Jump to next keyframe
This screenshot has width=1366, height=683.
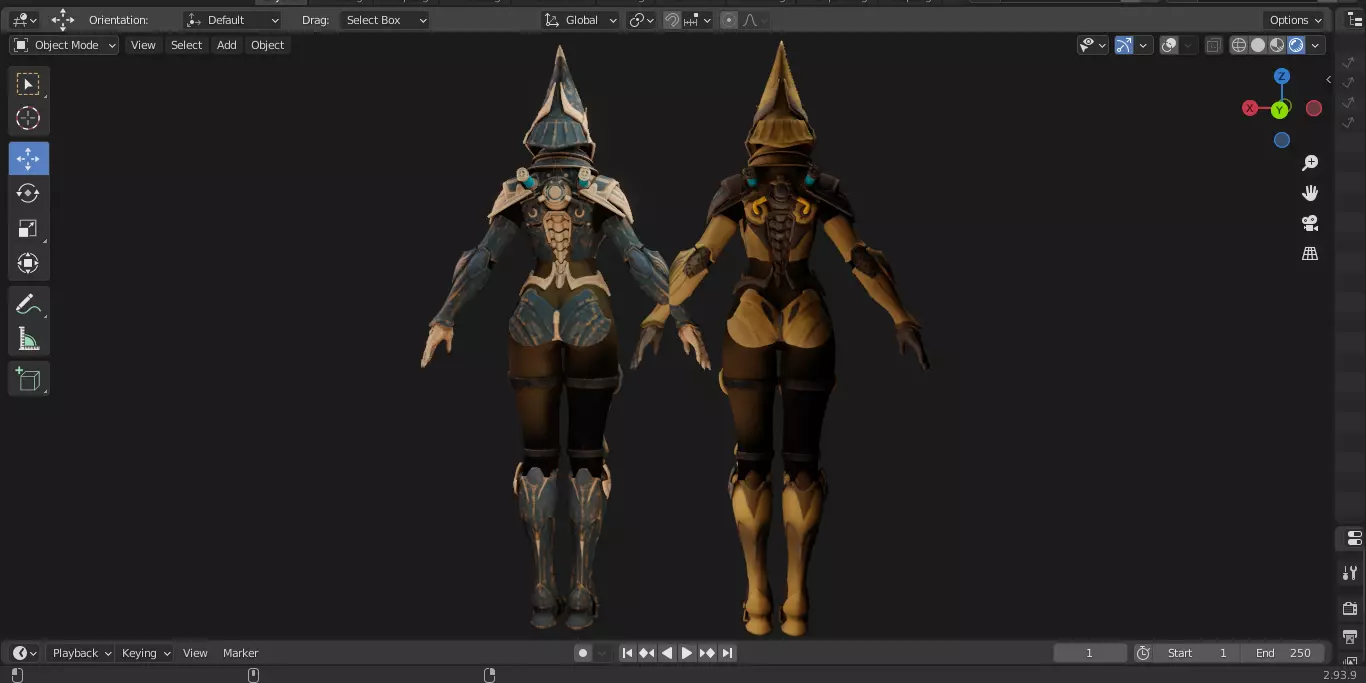tap(707, 653)
